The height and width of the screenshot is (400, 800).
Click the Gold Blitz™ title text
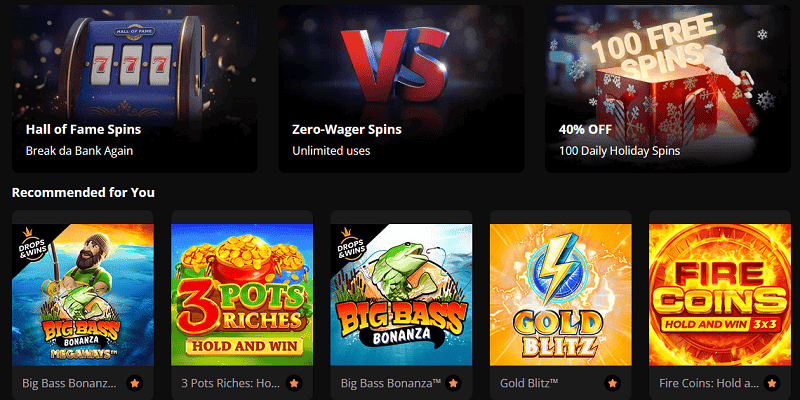pyautogui.click(x=529, y=383)
